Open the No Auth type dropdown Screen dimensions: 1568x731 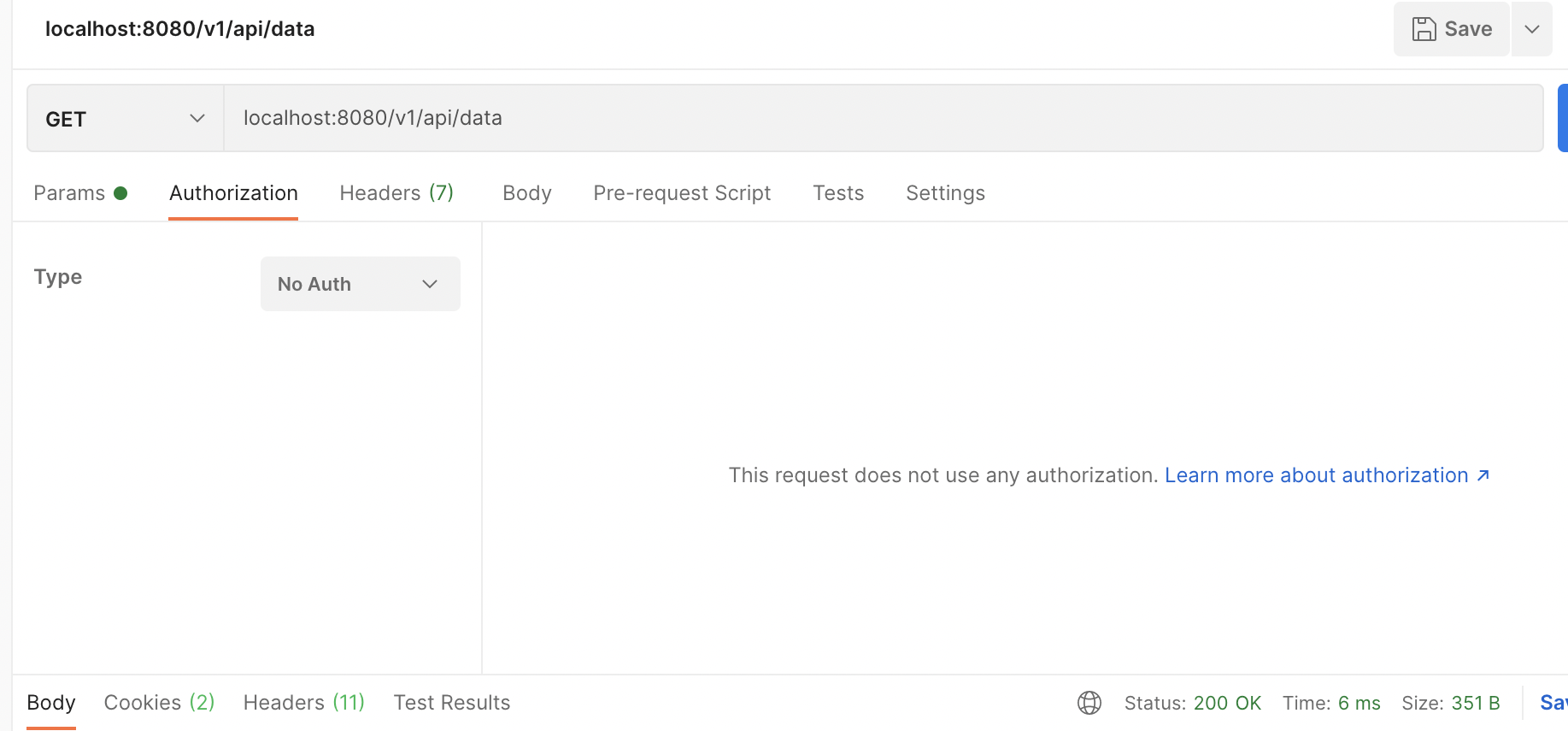(361, 284)
